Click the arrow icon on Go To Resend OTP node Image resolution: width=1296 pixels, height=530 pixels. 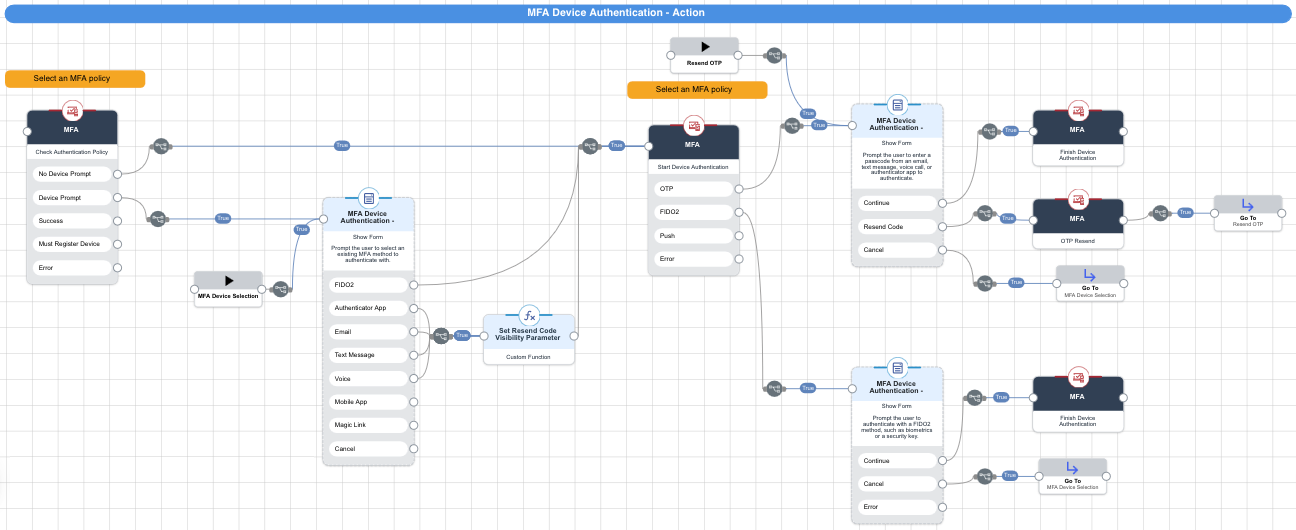(x=1247, y=203)
